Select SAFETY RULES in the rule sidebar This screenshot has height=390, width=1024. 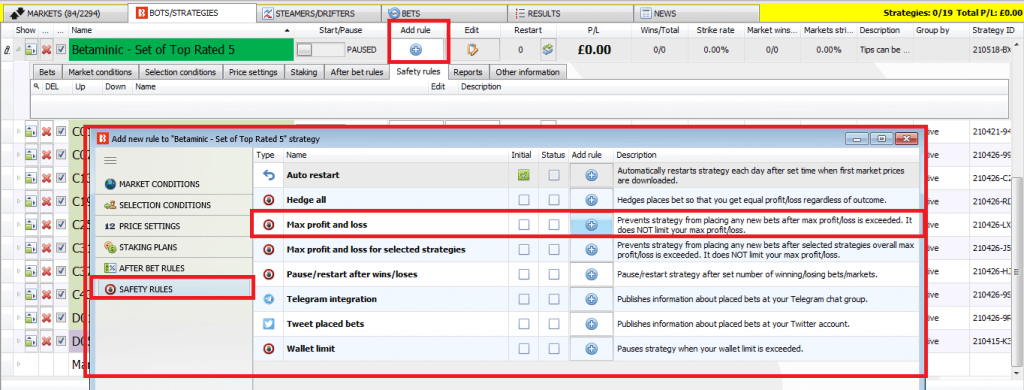(x=171, y=289)
